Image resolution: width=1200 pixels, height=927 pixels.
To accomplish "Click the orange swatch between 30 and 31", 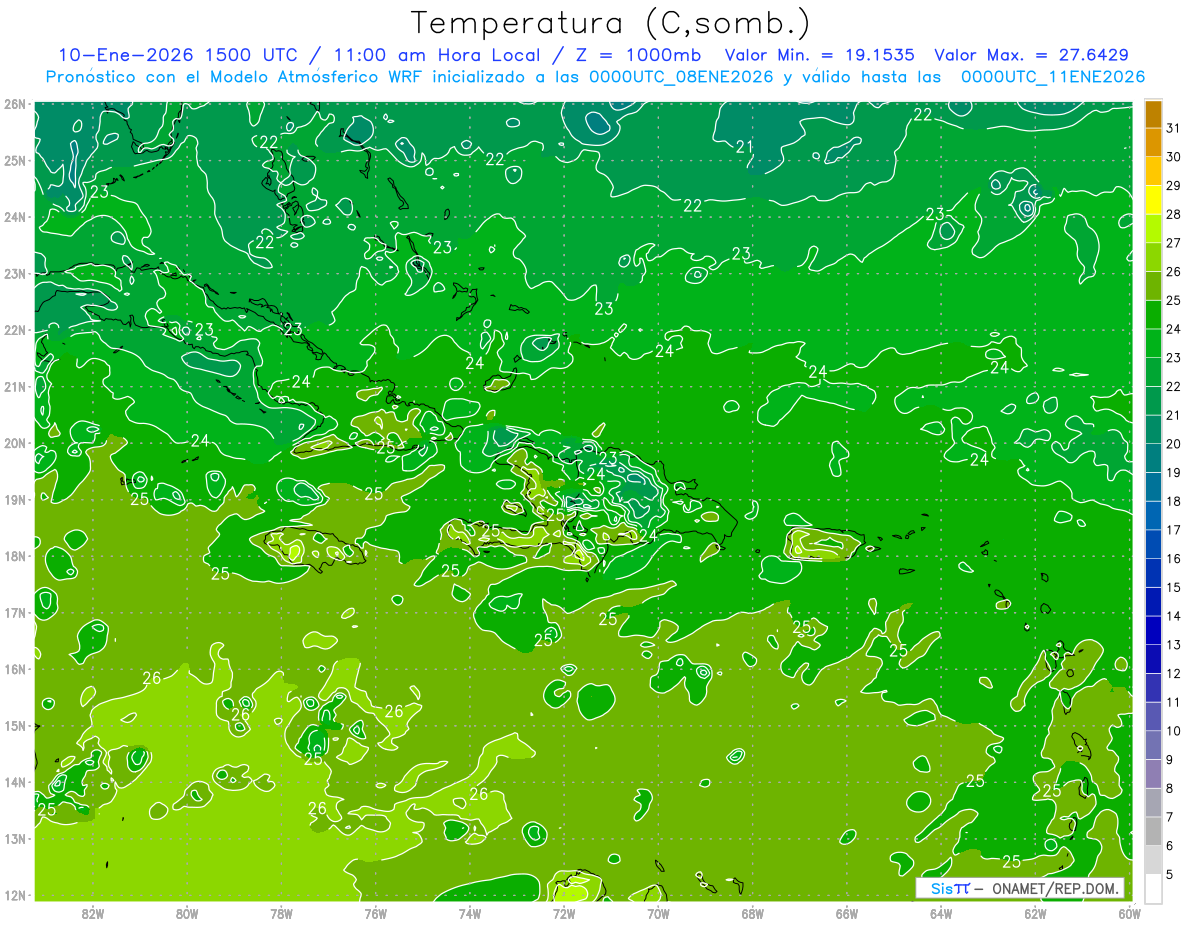I will click(1153, 143).
